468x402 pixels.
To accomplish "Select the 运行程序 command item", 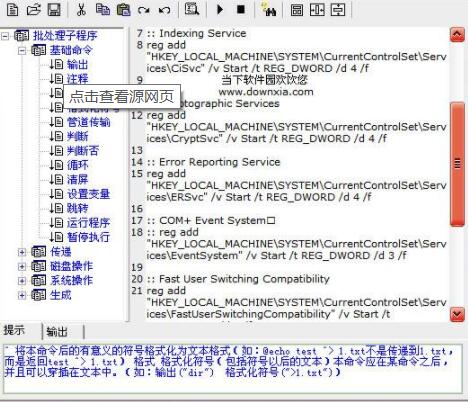I will click(89, 223).
